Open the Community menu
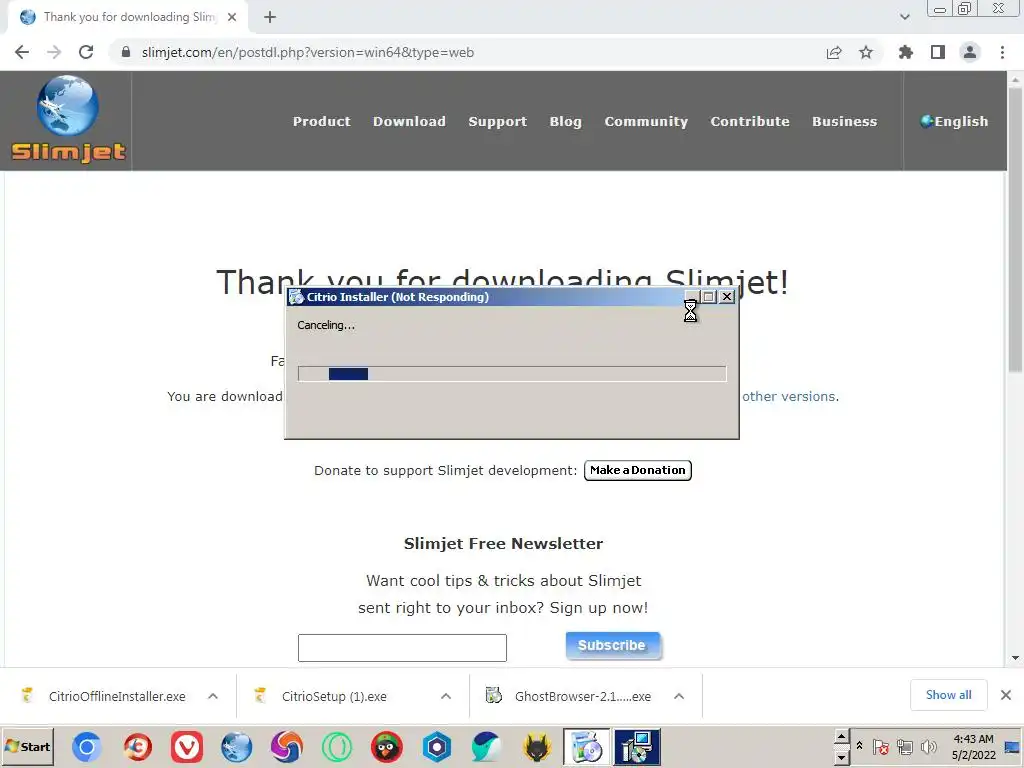Screen dimensions: 1024x768 click(x=646, y=121)
